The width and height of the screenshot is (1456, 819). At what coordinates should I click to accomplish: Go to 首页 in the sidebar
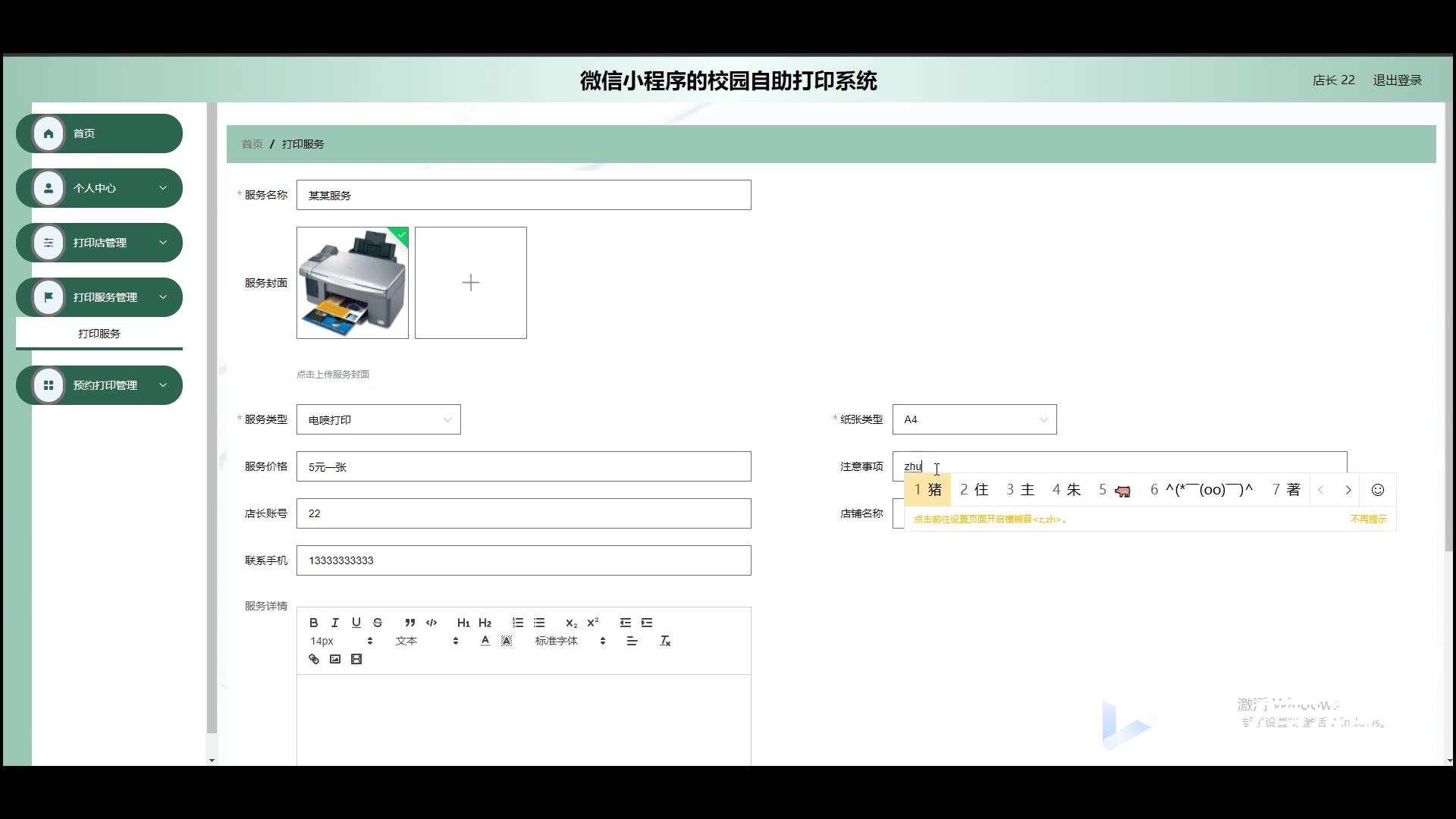[x=99, y=133]
